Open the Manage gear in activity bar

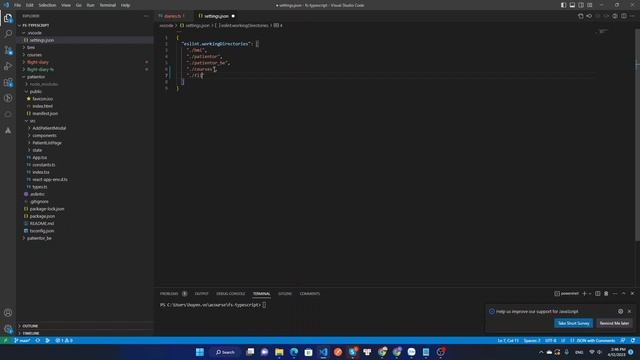(8, 329)
